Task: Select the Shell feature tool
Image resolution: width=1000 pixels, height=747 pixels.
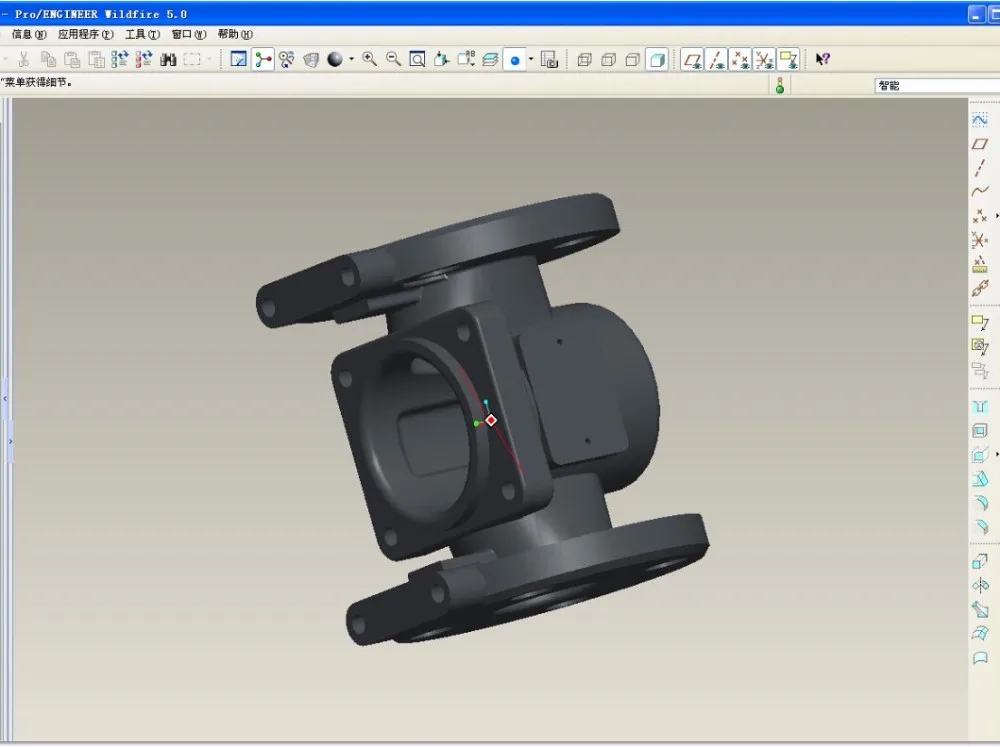Action: (980, 431)
